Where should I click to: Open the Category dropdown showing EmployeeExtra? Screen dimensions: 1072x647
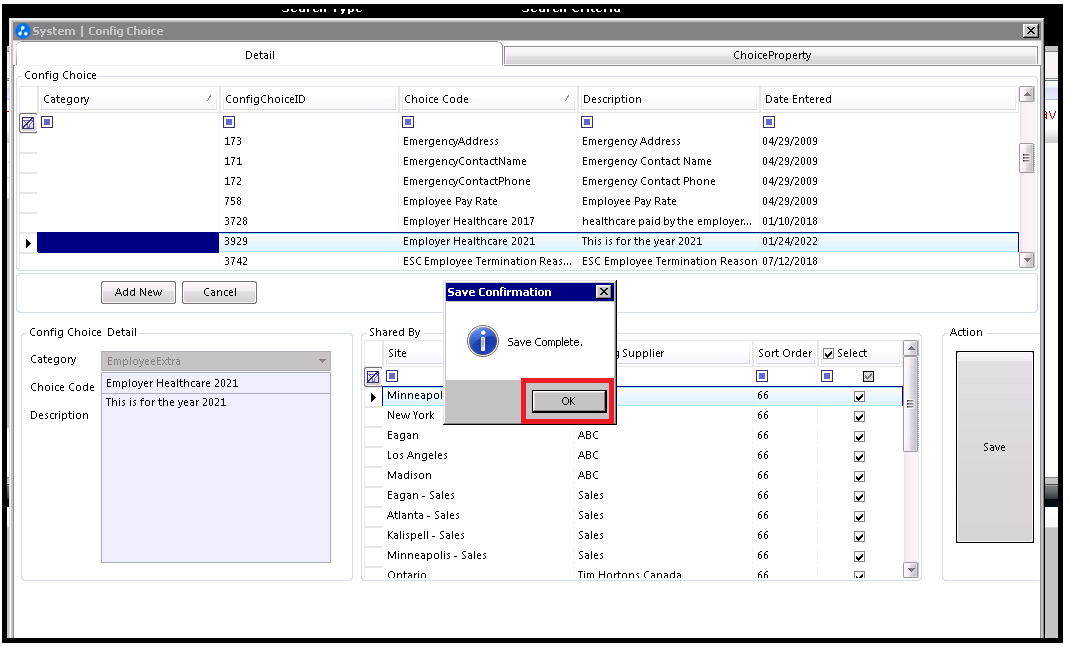click(x=216, y=361)
